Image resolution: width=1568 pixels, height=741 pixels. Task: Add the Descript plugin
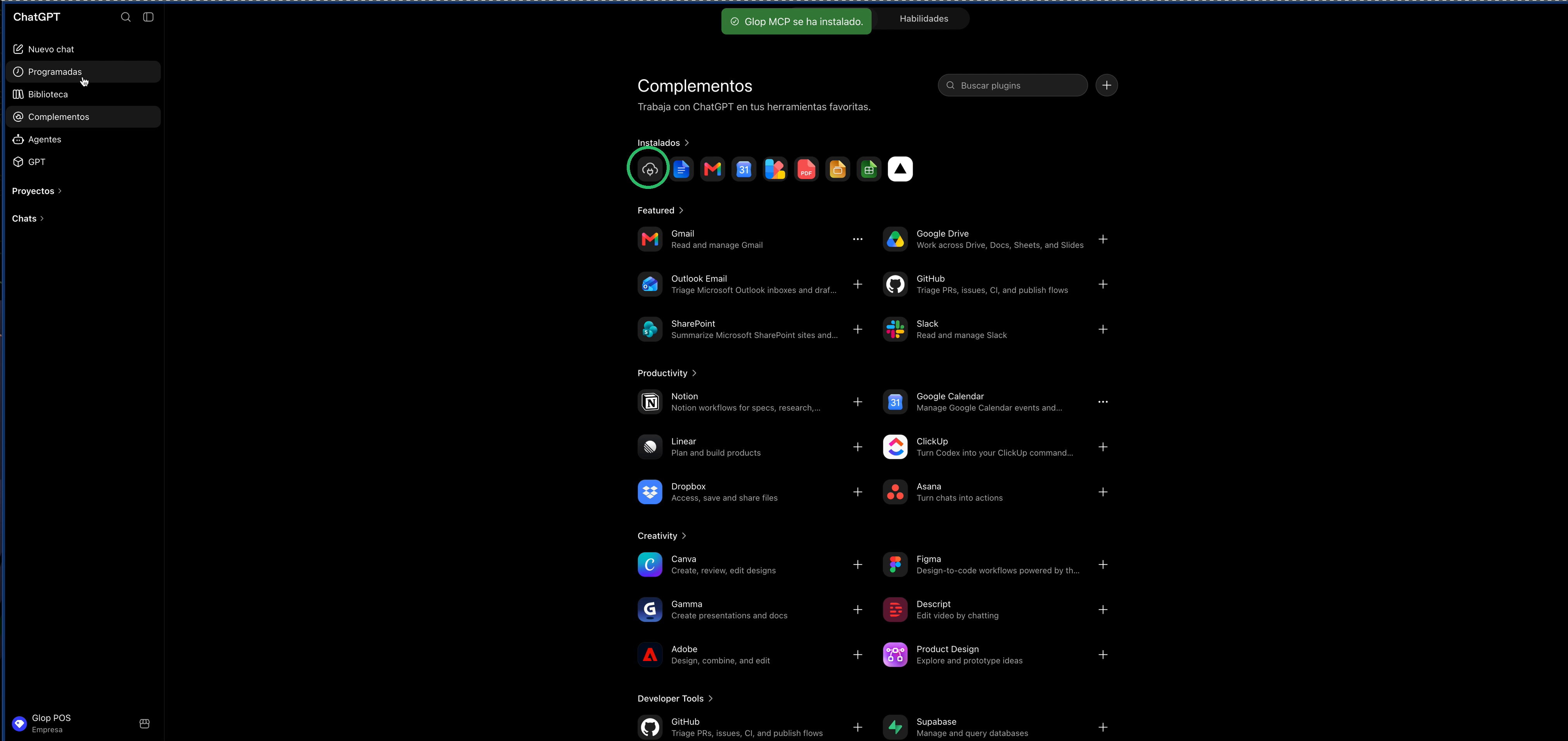coord(1102,609)
